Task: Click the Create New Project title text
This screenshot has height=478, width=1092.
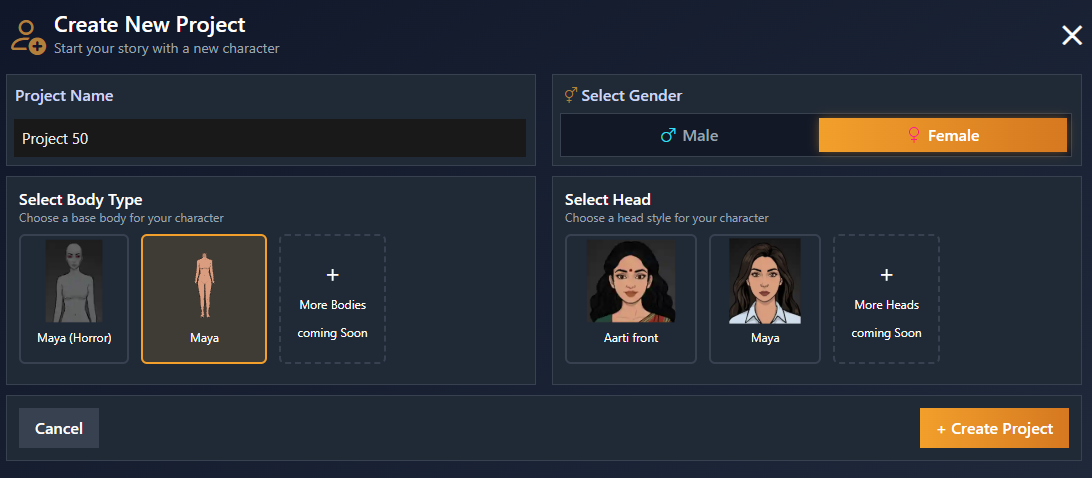Action: (150, 25)
